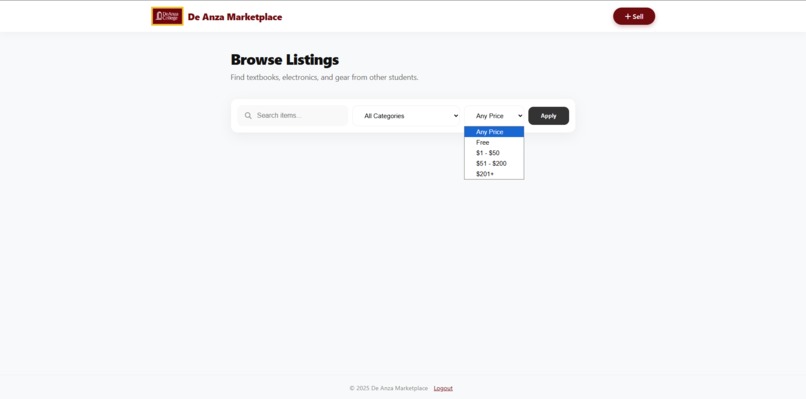The height and width of the screenshot is (399, 806).
Task: Pick the $51 - $200 price range
Action: [x=494, y=164]
